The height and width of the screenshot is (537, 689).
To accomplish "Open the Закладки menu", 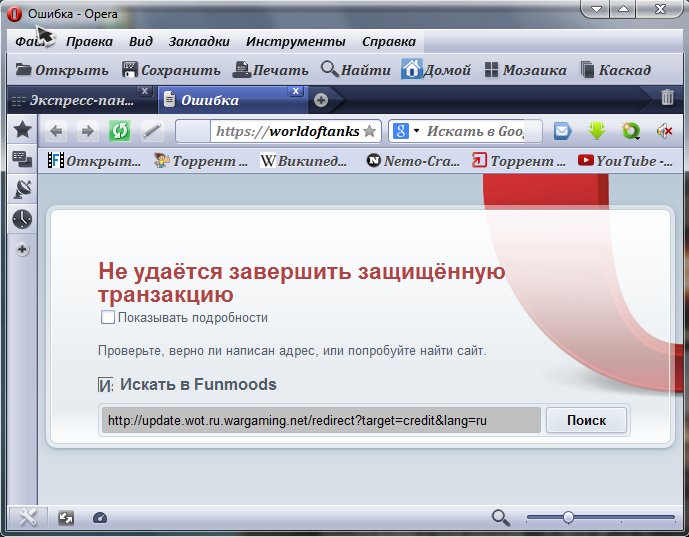I will click(x=199, y=42).
